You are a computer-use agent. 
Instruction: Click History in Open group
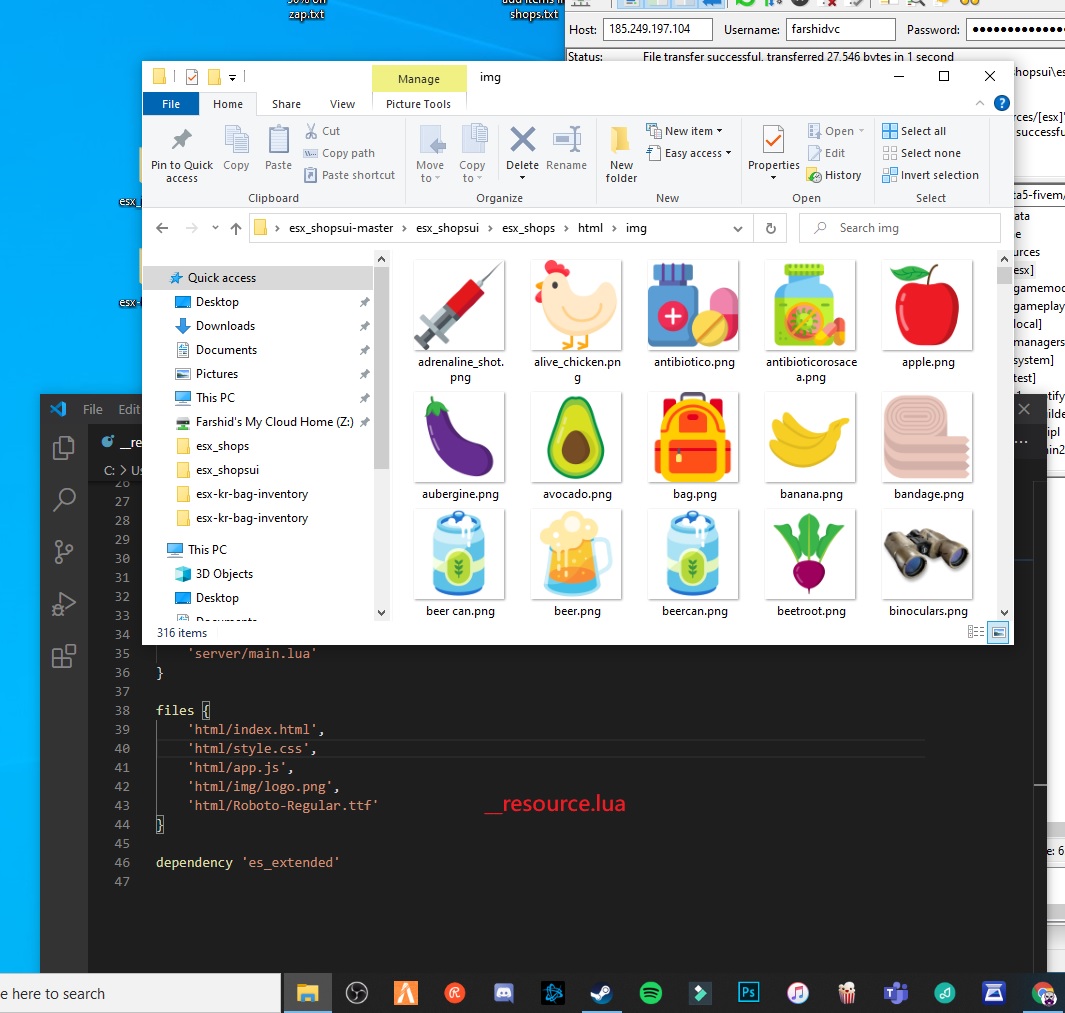tap(834, 175)
